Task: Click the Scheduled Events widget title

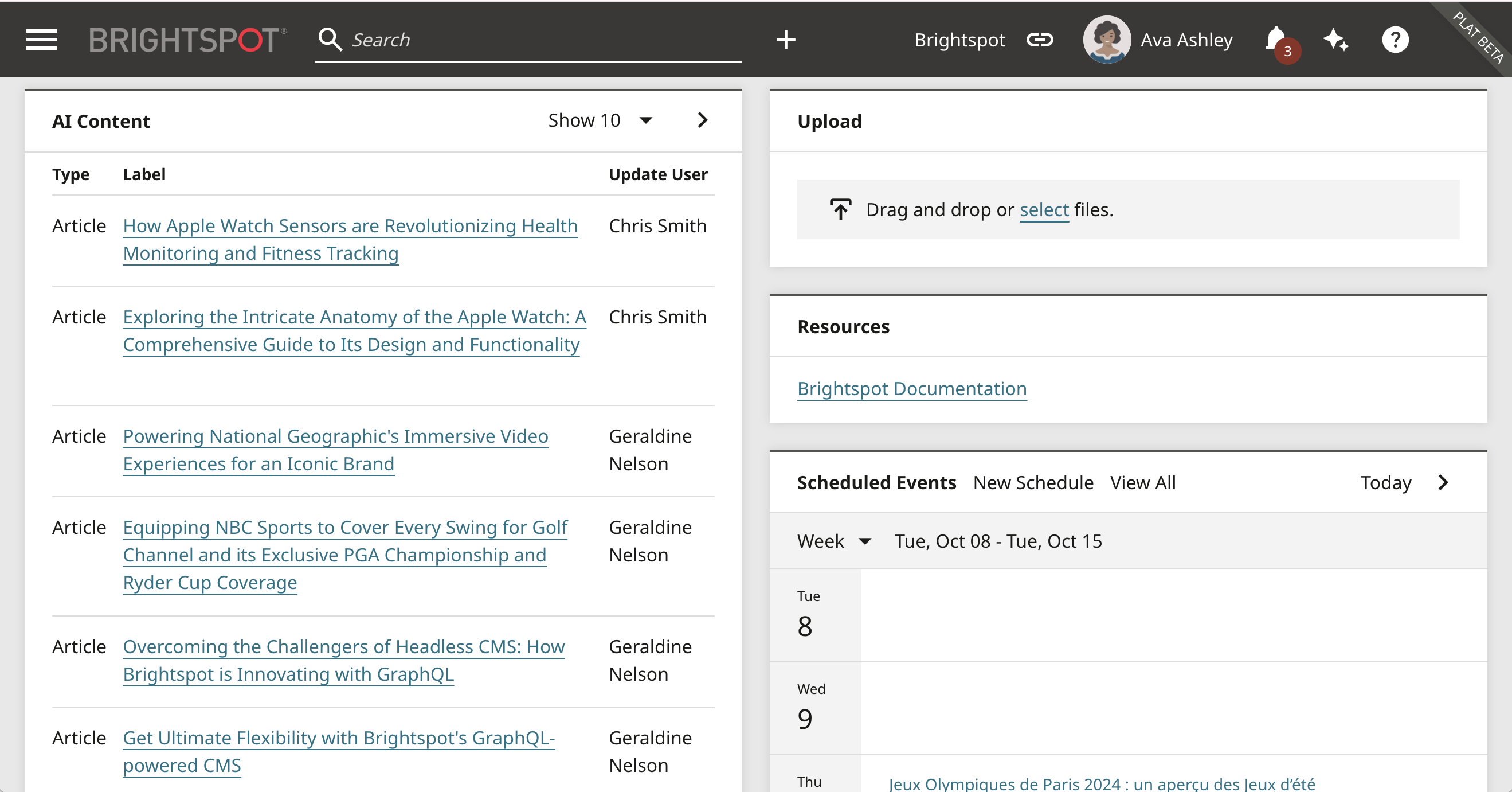Action: [x=876, y=482]
